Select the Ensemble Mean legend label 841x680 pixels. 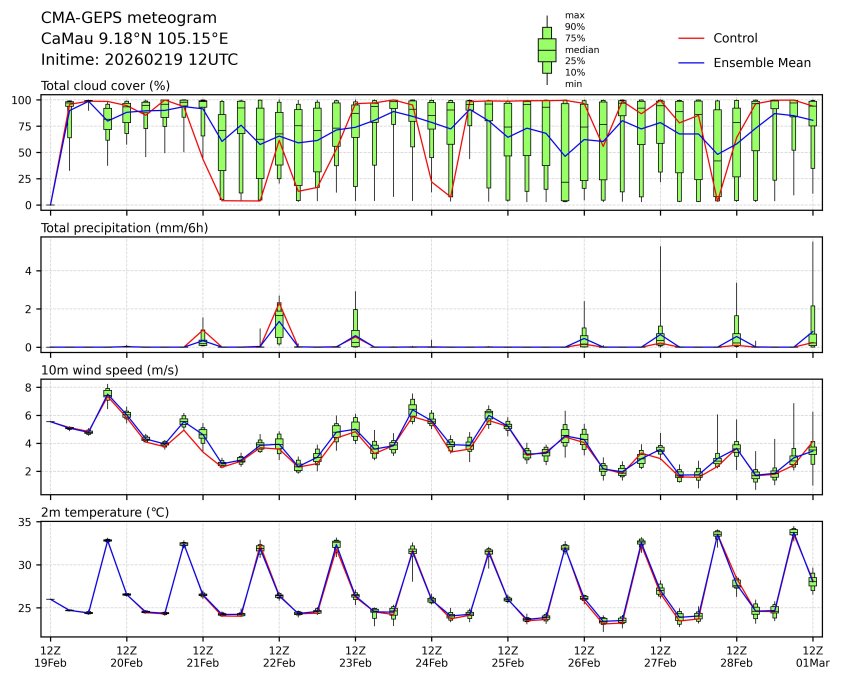tap(761, 62)
